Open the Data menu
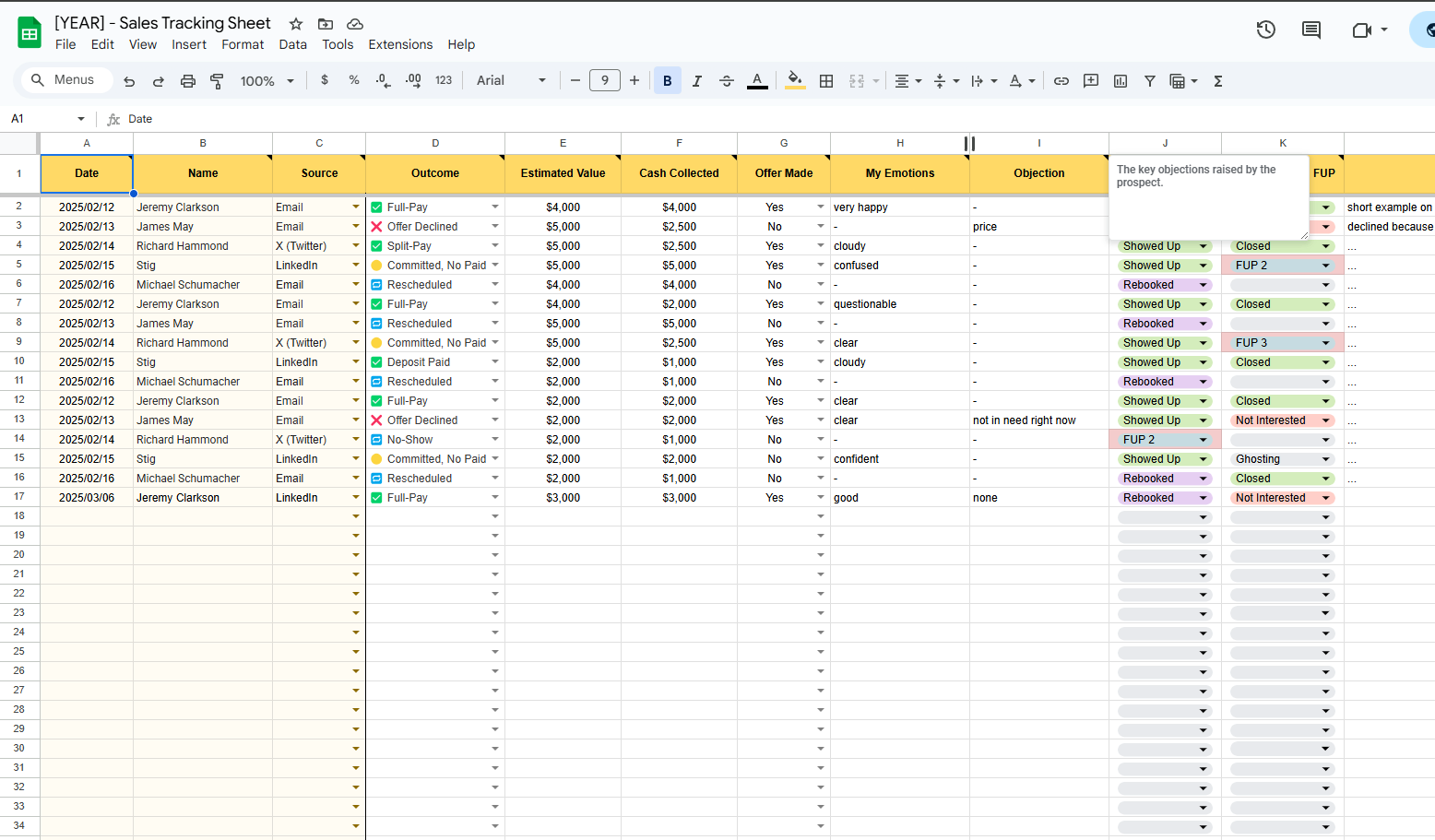This screenshot has height=840, width=1435. coord(293,44)
